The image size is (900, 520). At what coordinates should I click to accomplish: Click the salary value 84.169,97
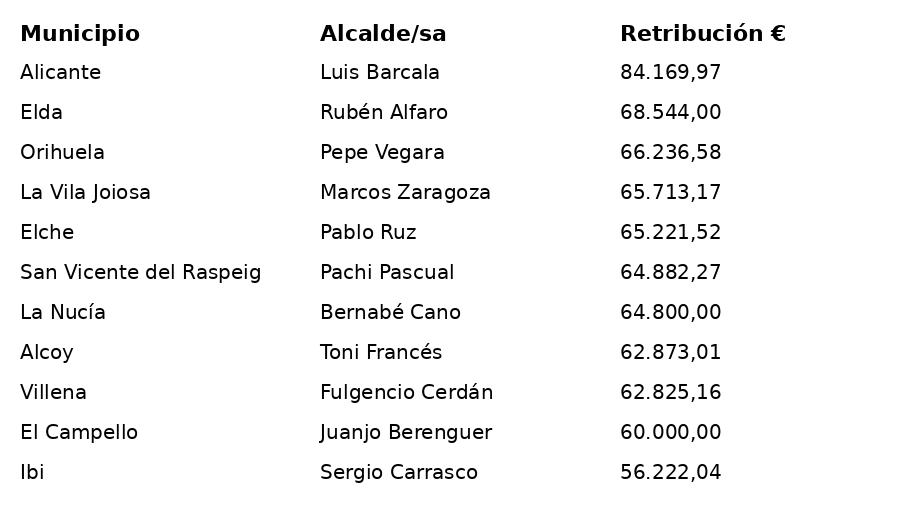coord(670,73)
